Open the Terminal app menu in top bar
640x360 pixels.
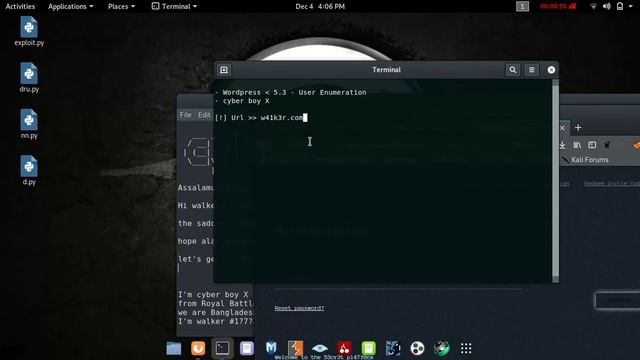pos(174,6)
